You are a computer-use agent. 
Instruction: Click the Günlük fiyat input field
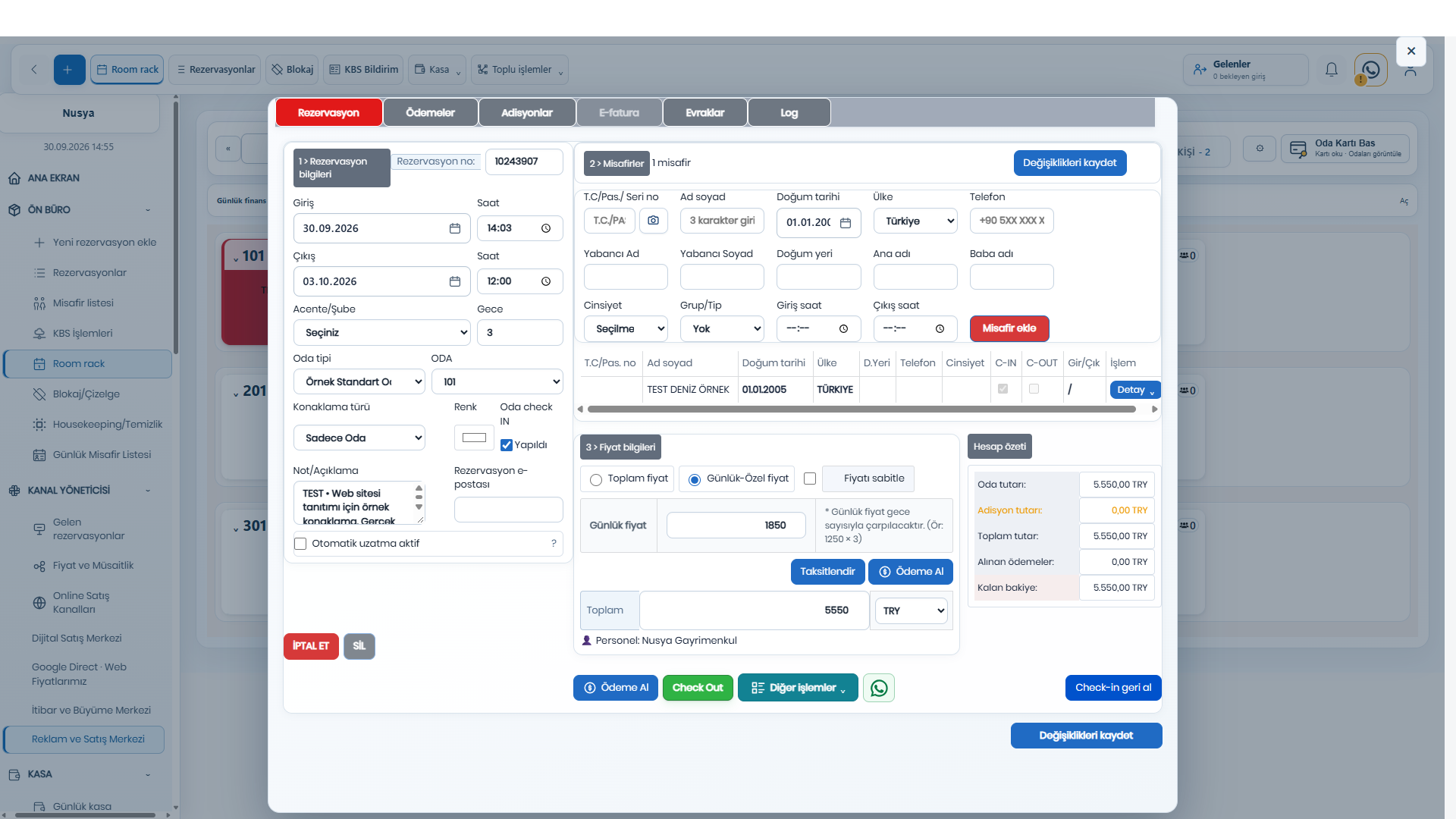coord(736,526)
